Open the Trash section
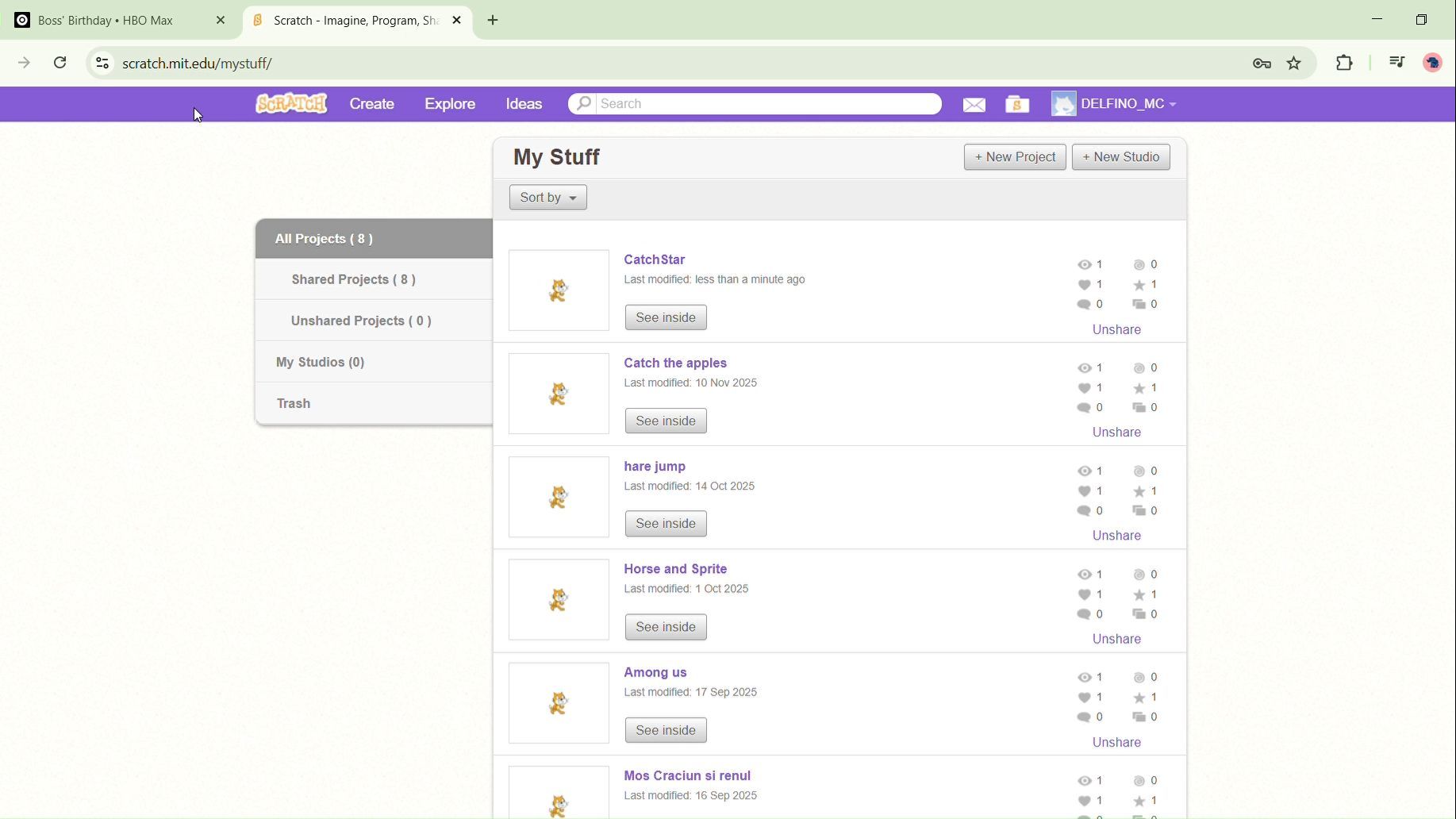Image resolution: width=1456 pixels, height=819 pixels. (294, 403)
